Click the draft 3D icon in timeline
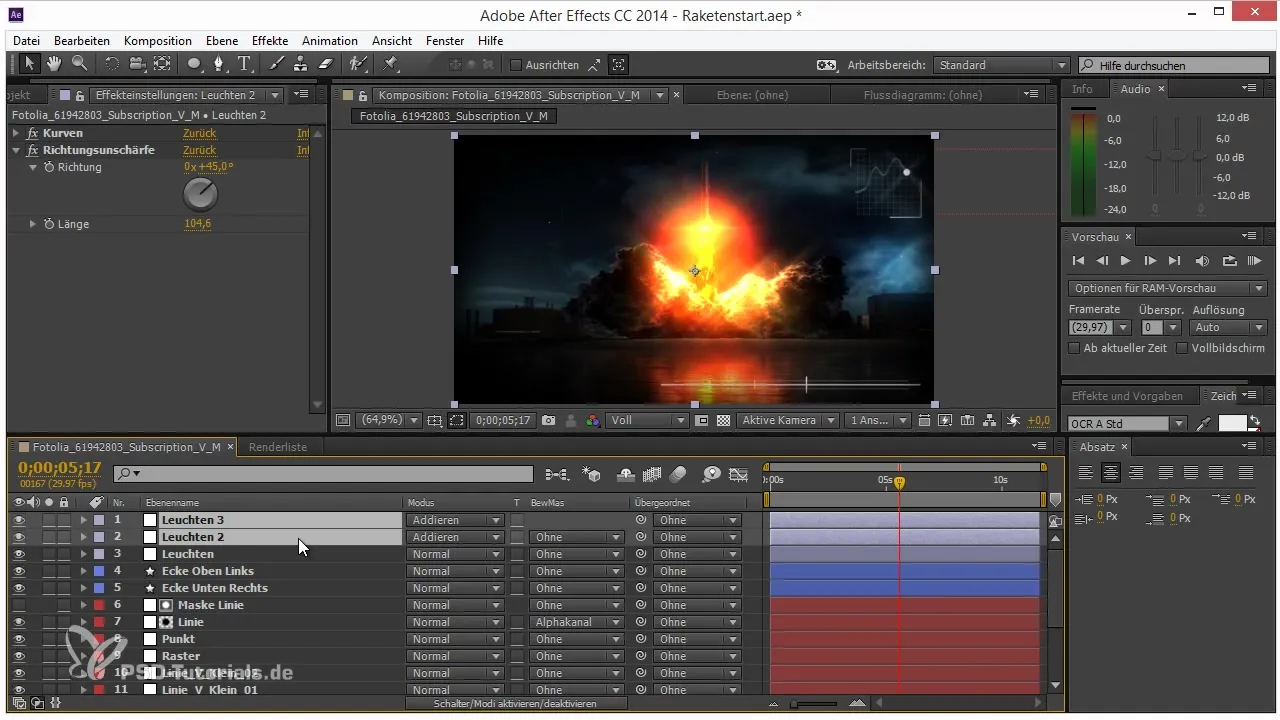The width and height of the screenshot is (1280, 720). [x=591, y=474]
